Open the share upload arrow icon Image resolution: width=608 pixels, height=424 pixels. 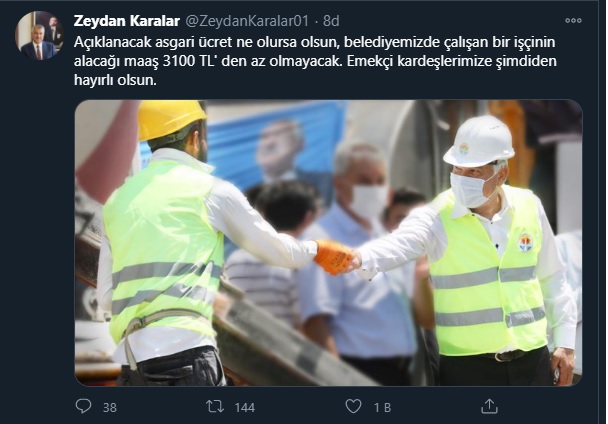pos(489,406)
